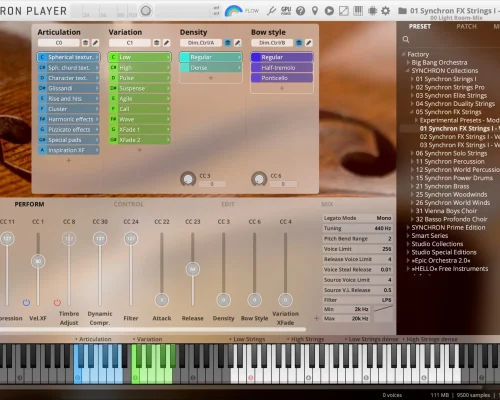Switch to PATCH tab
Viewport: 500px width, 400px height.
[467, 27]
